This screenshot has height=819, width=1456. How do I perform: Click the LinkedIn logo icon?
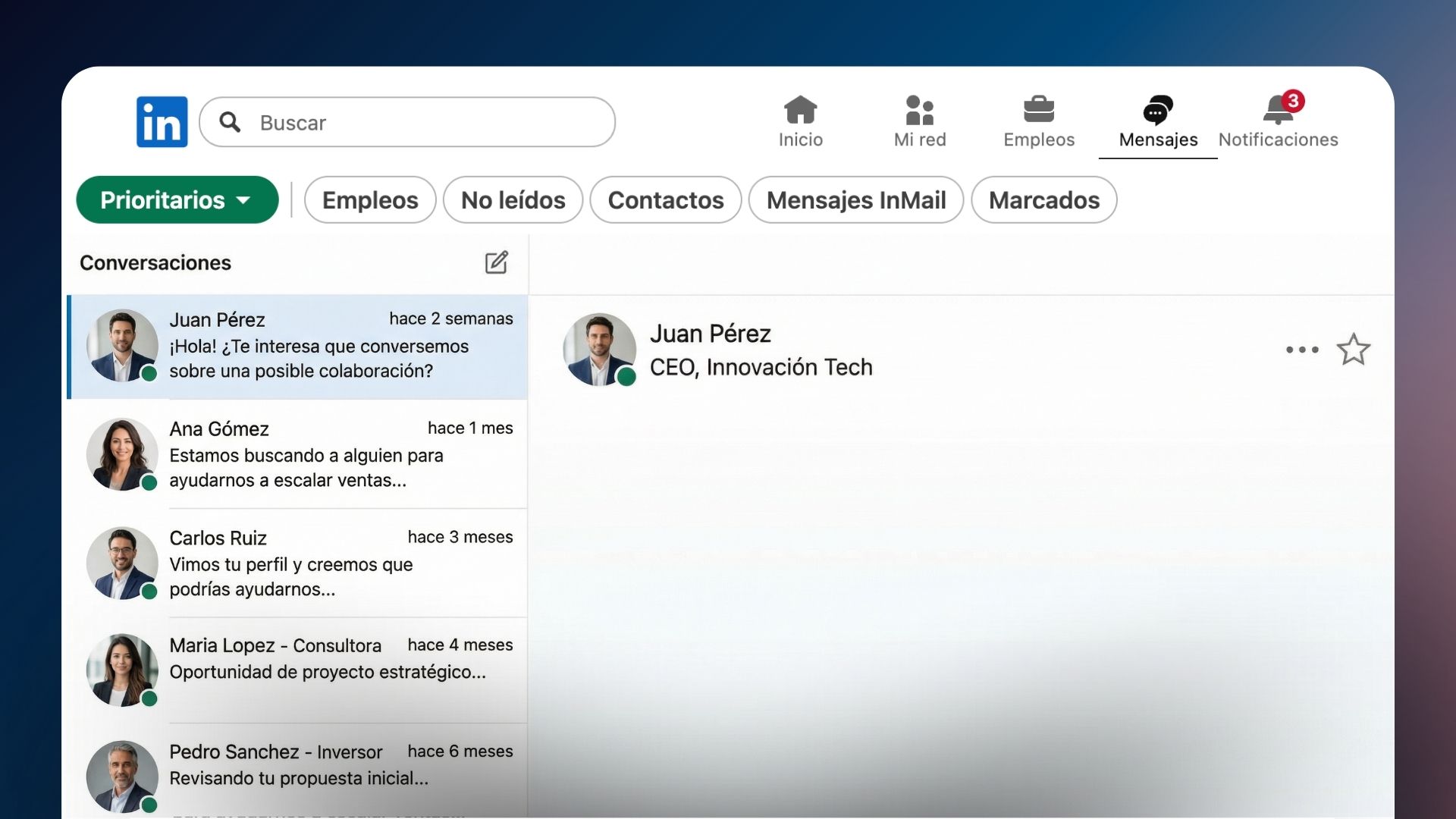point(162,122)
